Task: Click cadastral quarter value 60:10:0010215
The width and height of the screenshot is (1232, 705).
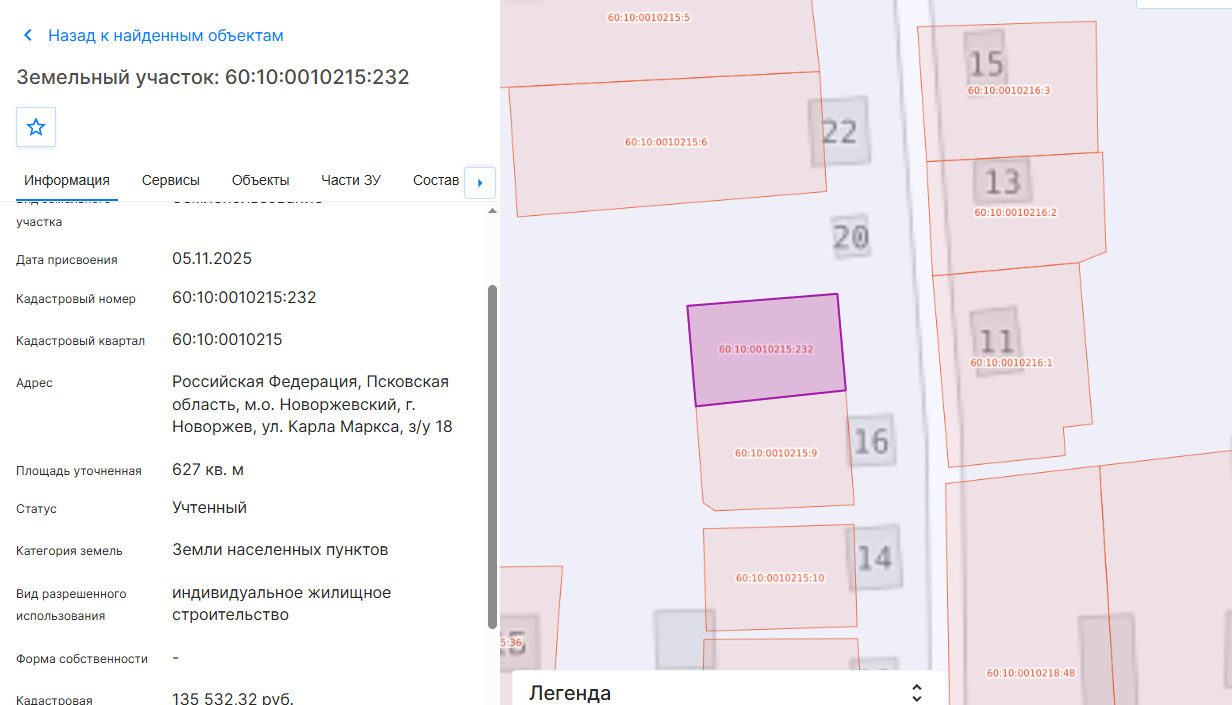Action: [227, 340]
